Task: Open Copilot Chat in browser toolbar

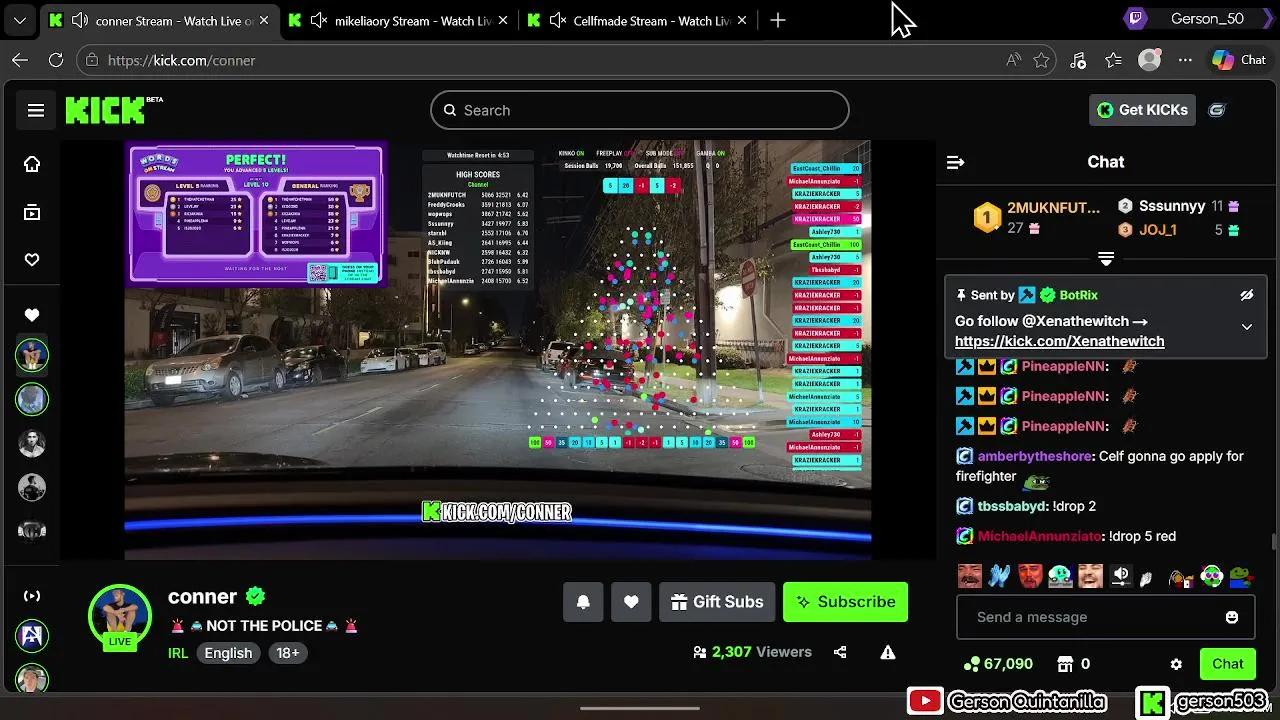Action: tap(1239, 60)
